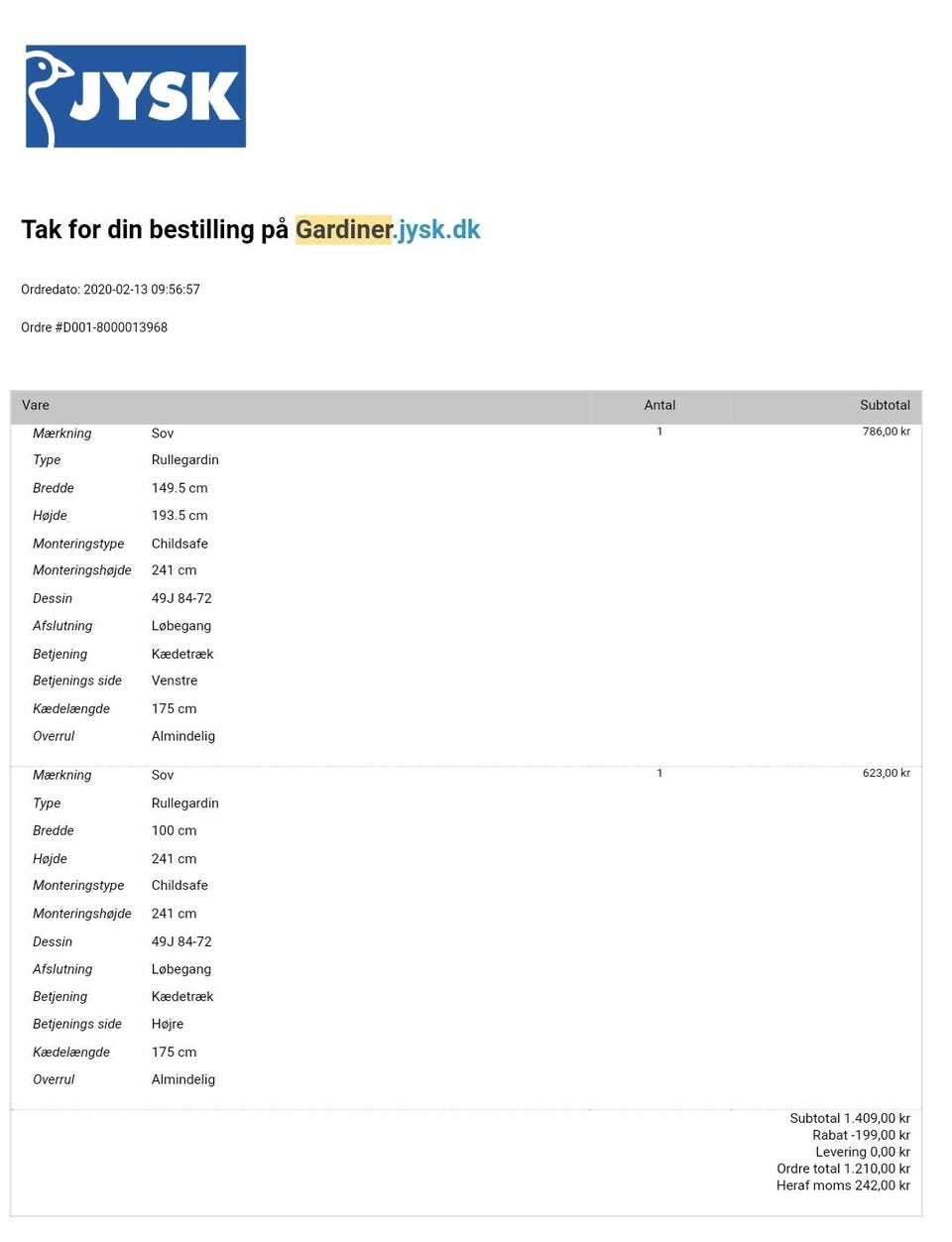Screen dimensions: 952x1242
Task: Open the Gardiner.jysk.dk link
Action: coord(437,230)
